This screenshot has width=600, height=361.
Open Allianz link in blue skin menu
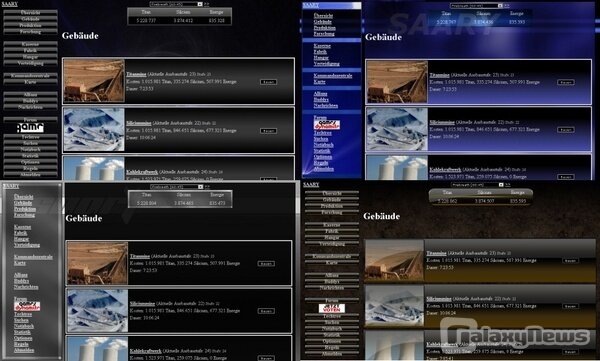point(320,93)
